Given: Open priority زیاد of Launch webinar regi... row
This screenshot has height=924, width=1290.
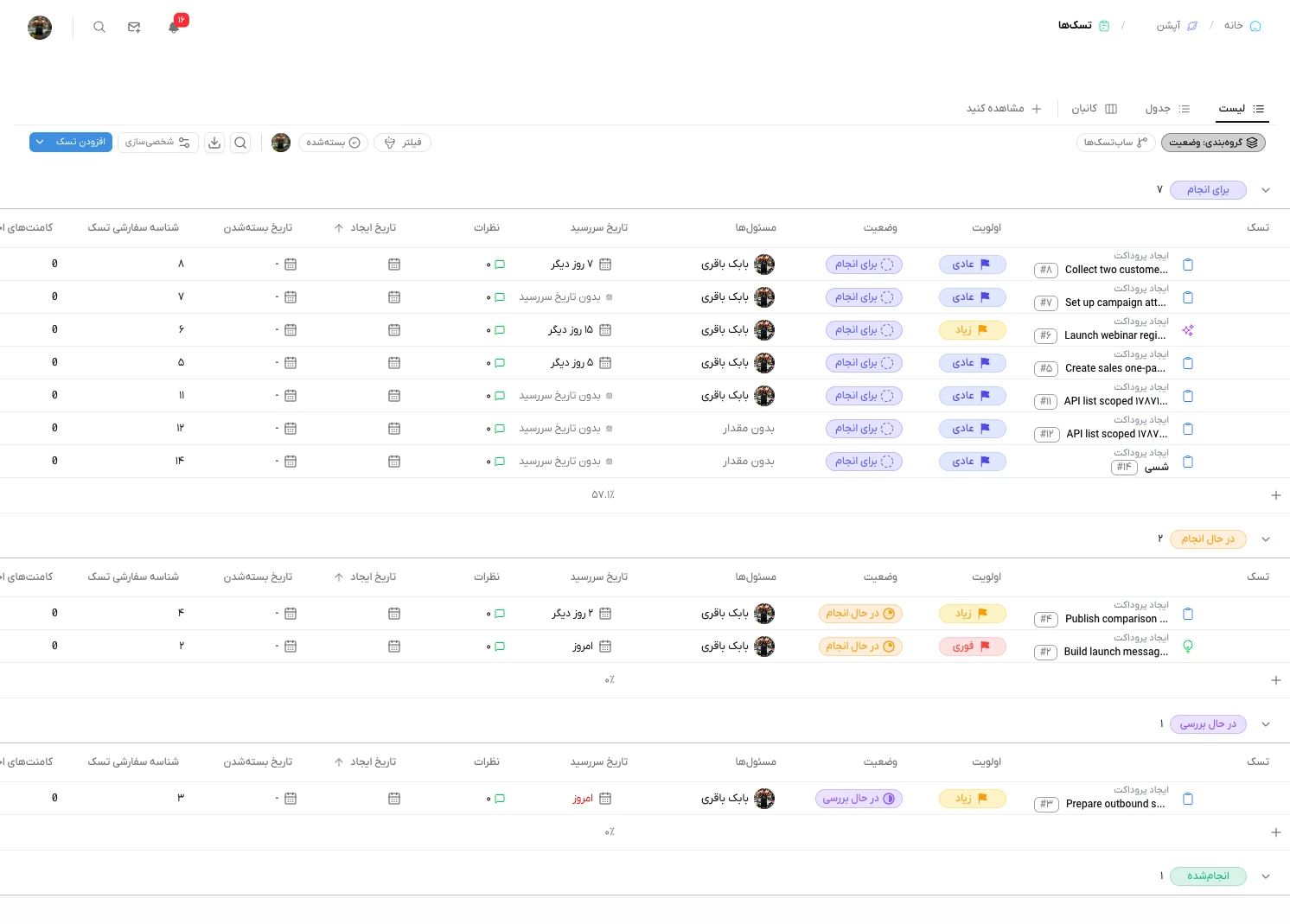Looking at the screenshot, I should 973,330.
